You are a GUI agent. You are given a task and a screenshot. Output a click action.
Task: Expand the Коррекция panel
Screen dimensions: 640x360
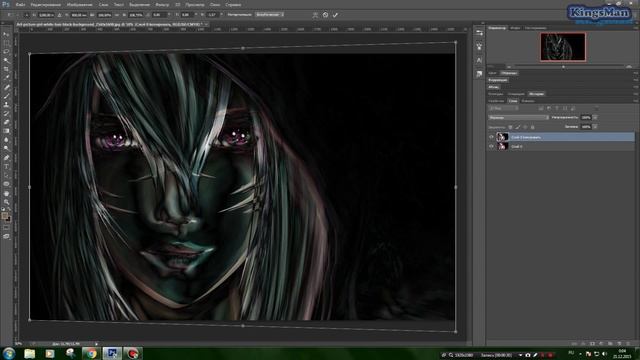click(498, 80)
